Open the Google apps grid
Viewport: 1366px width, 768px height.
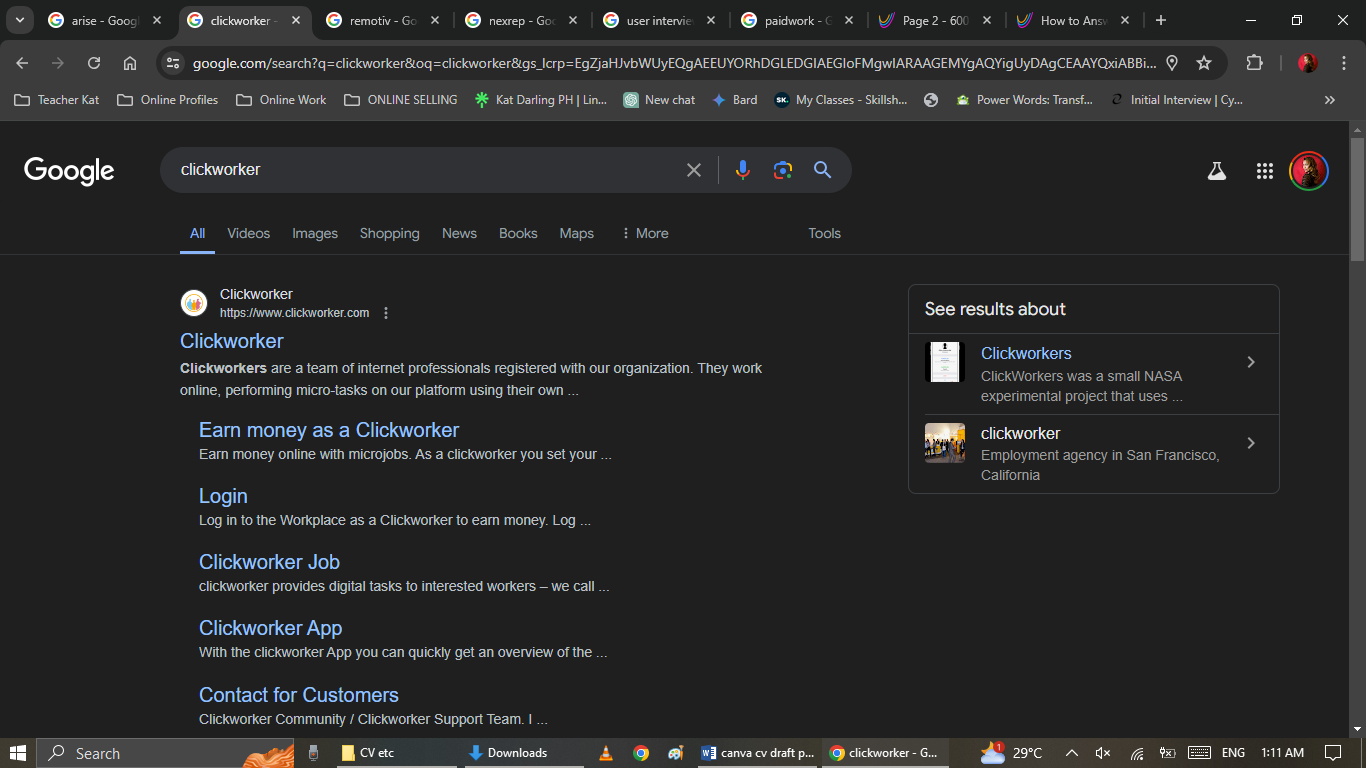coord(1265,171)
